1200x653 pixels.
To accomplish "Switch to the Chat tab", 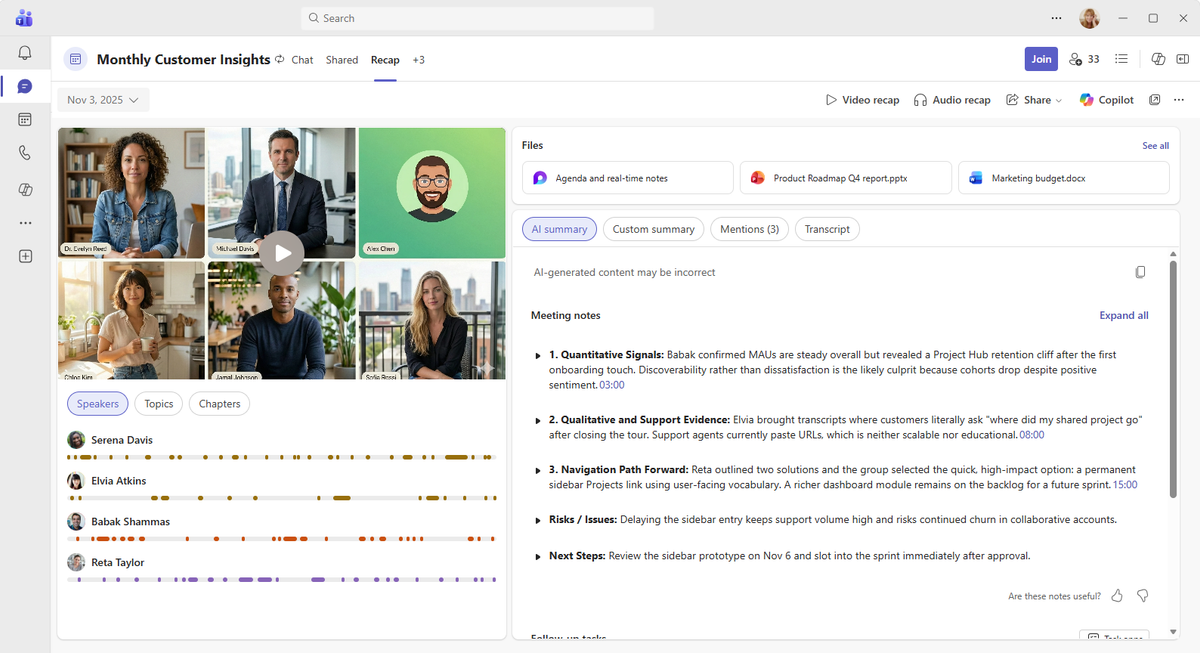I will coord(302,60).
